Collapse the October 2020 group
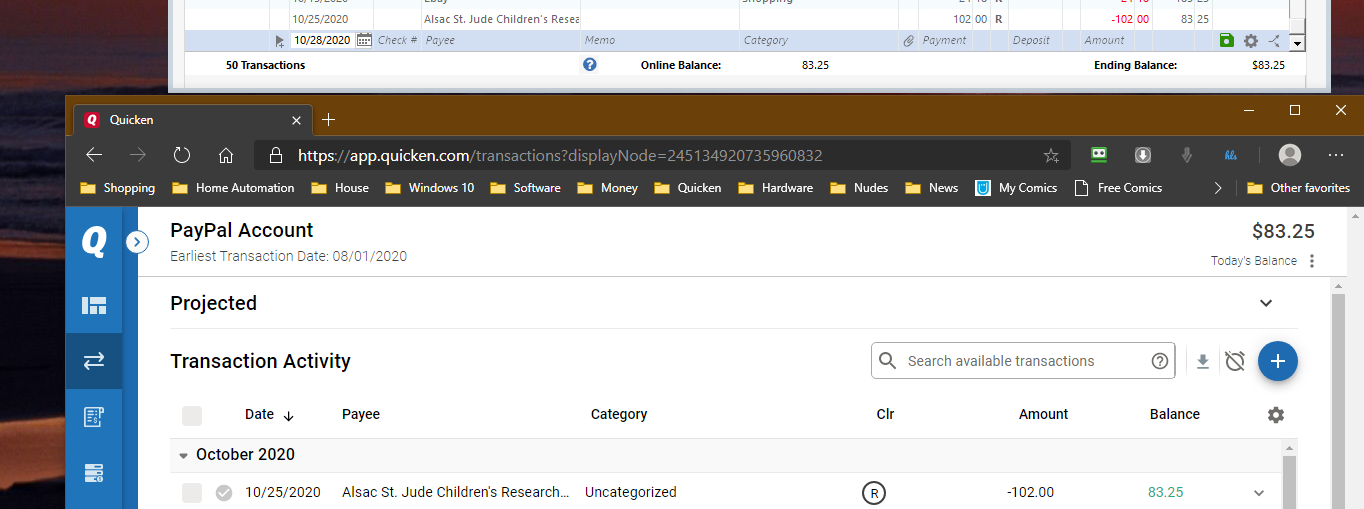This screenshot has height=509, width=1364. pyautogui.click(x=183, y=455)
